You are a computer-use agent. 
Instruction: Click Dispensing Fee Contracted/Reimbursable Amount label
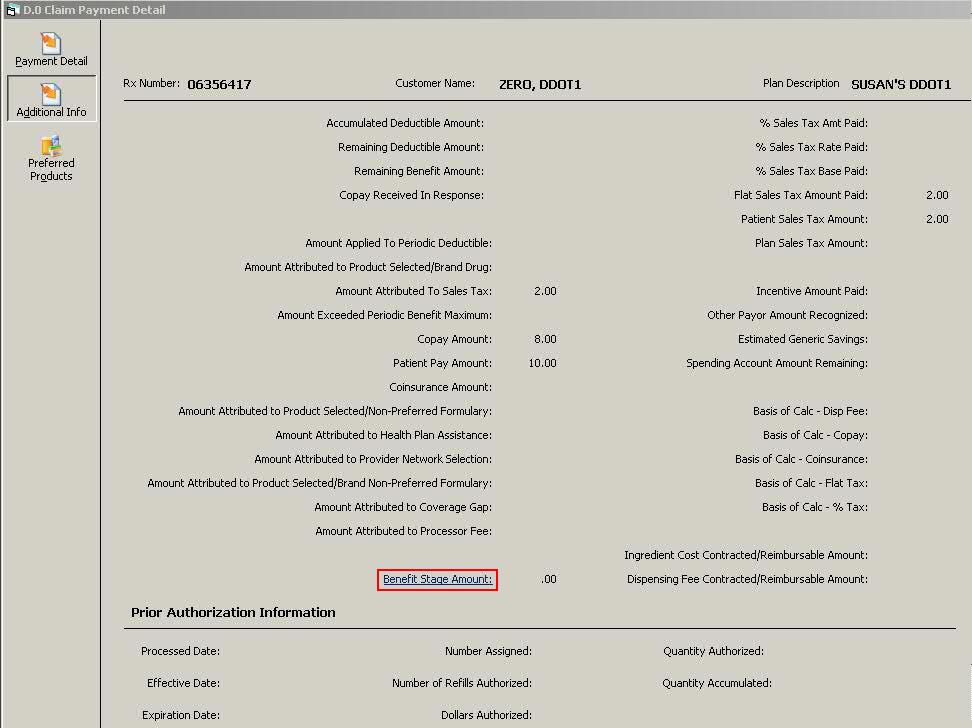[747, 579]
